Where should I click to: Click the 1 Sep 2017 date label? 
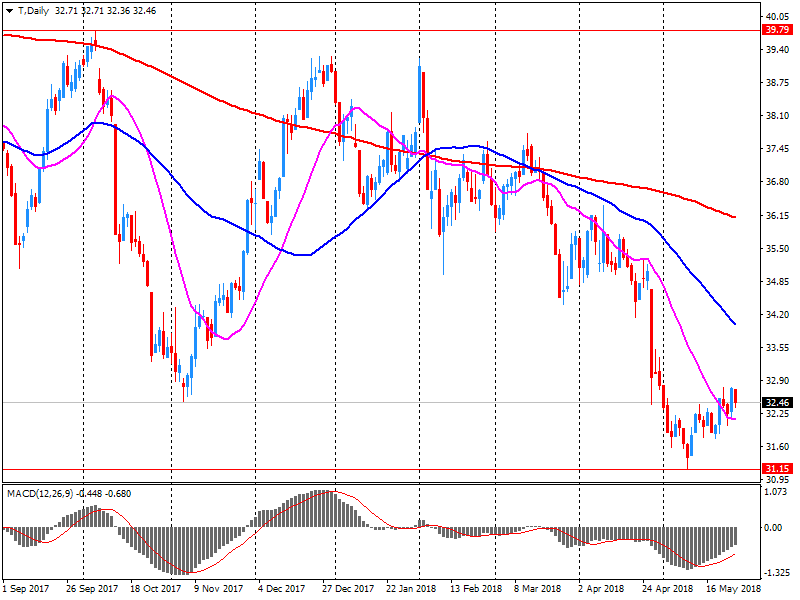click(x=26, y=589)
